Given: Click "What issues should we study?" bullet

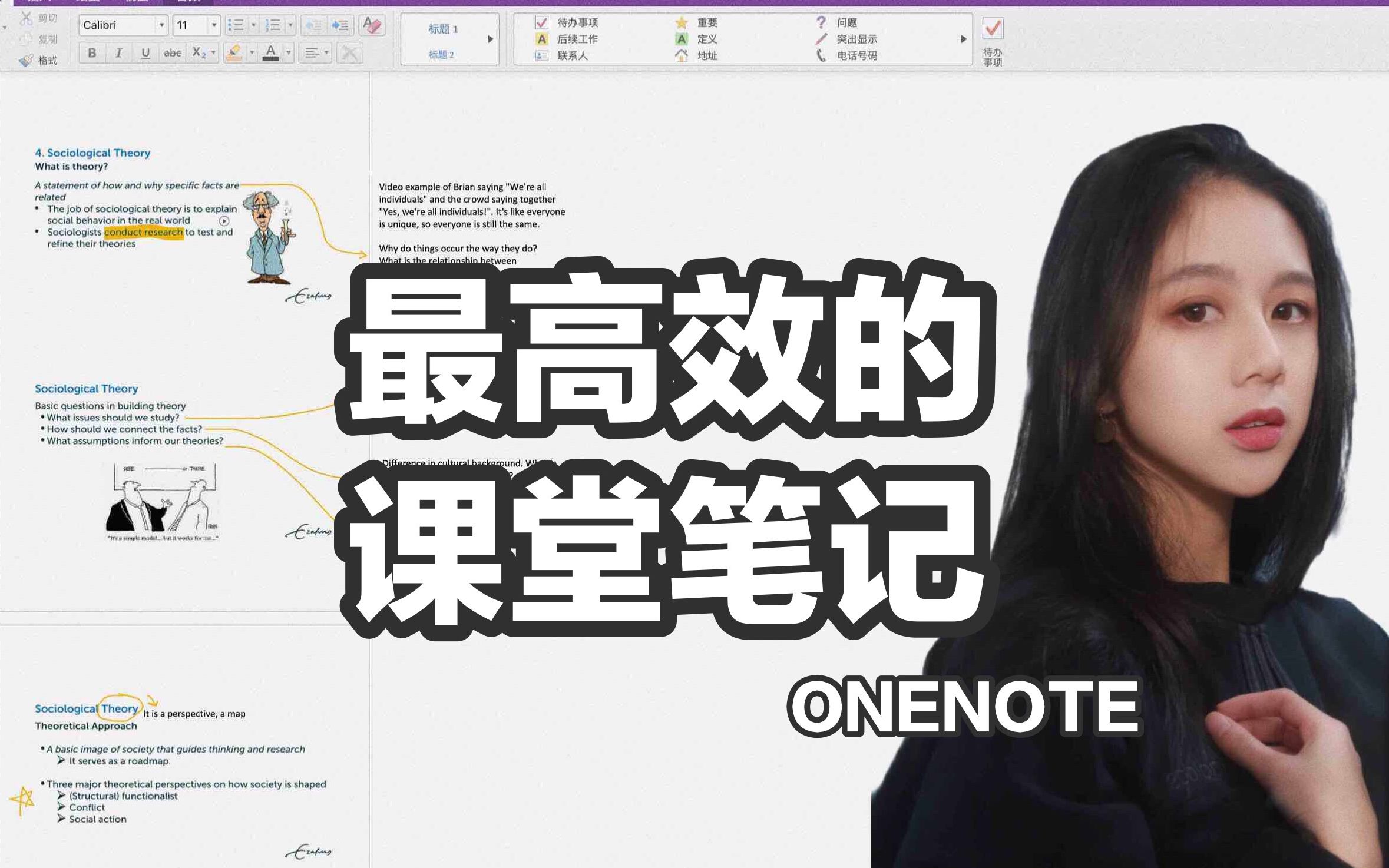Looking at the screenshot, I should [x=113, y=418].
